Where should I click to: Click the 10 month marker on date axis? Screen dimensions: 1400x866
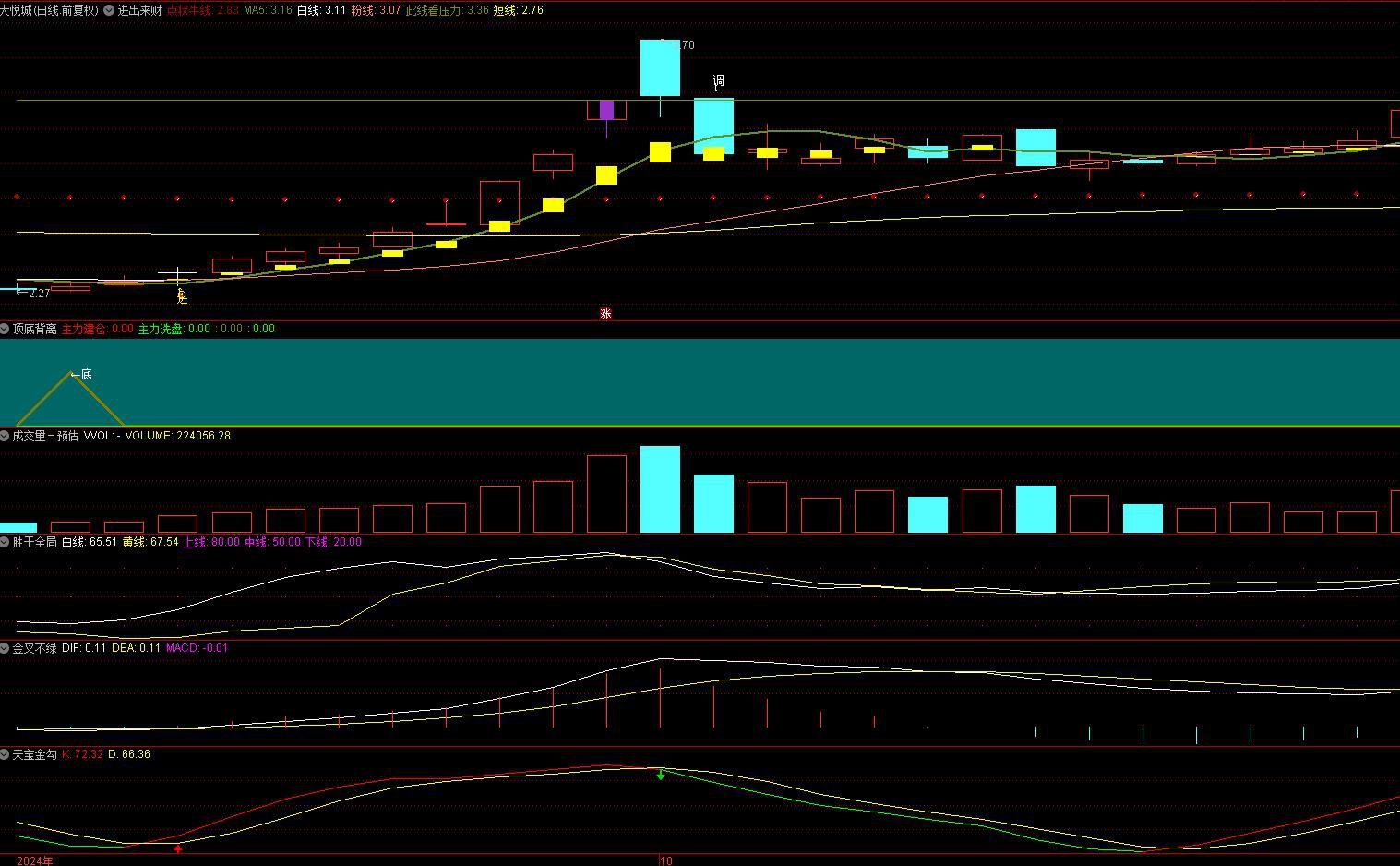click(666, 860)
